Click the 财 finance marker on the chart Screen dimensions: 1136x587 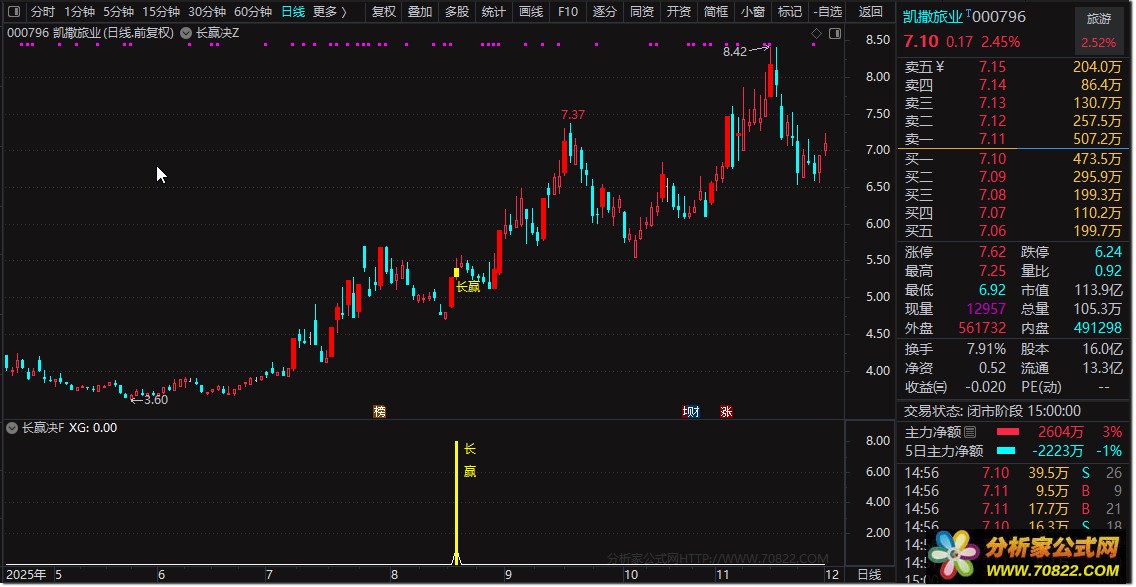click(x=691, y=411)
